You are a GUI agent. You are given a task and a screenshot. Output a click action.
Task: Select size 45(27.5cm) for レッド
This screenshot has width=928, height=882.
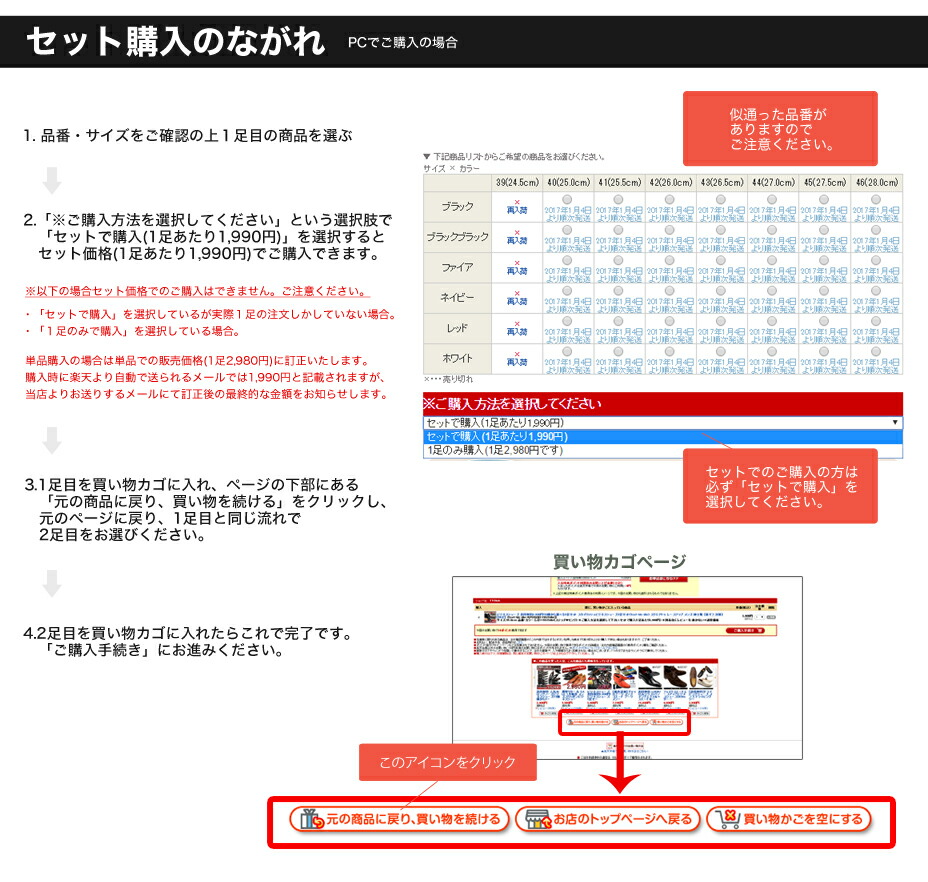click(824, 319)
